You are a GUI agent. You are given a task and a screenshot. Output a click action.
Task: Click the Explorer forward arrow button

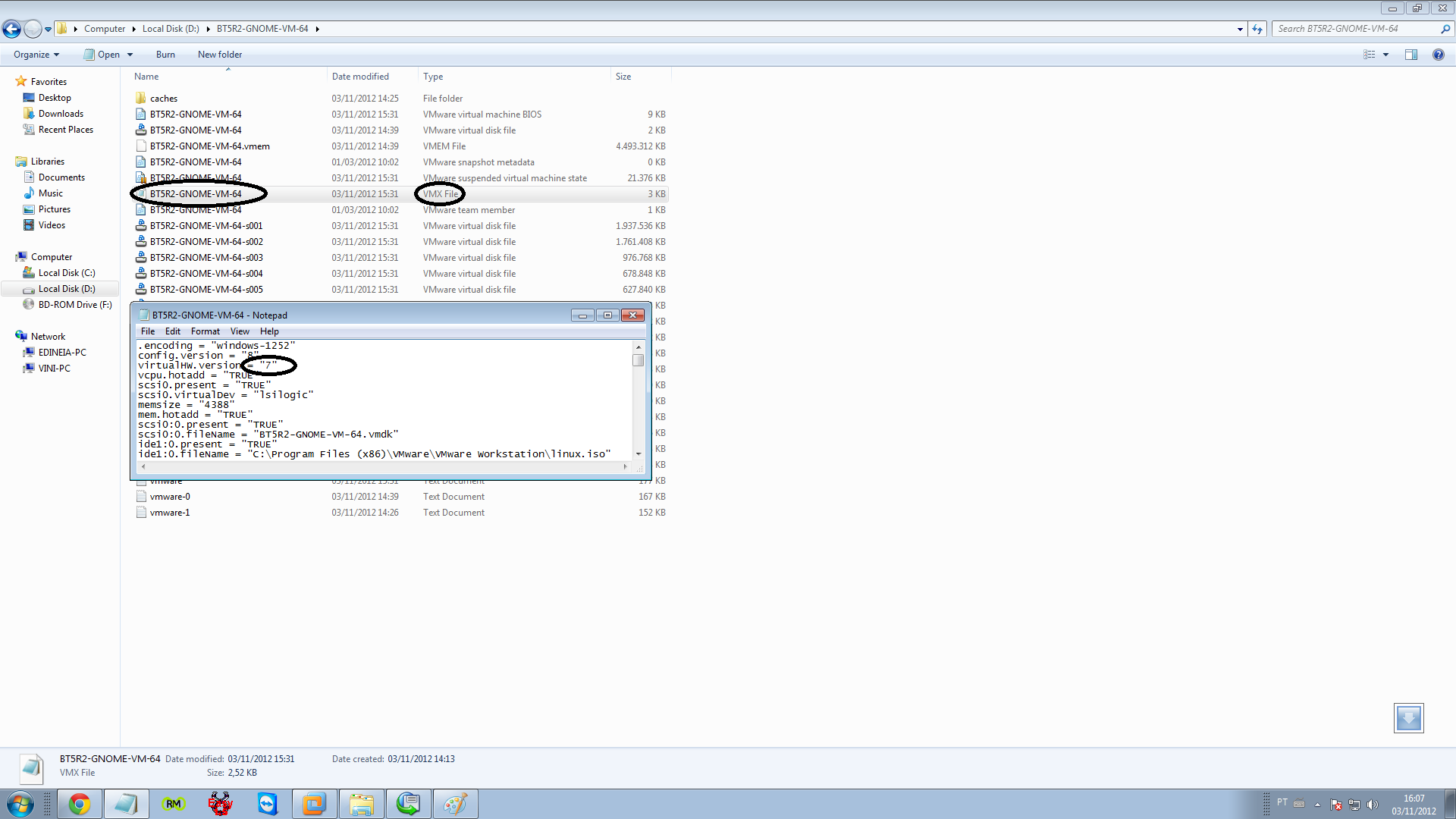(33, 29)
